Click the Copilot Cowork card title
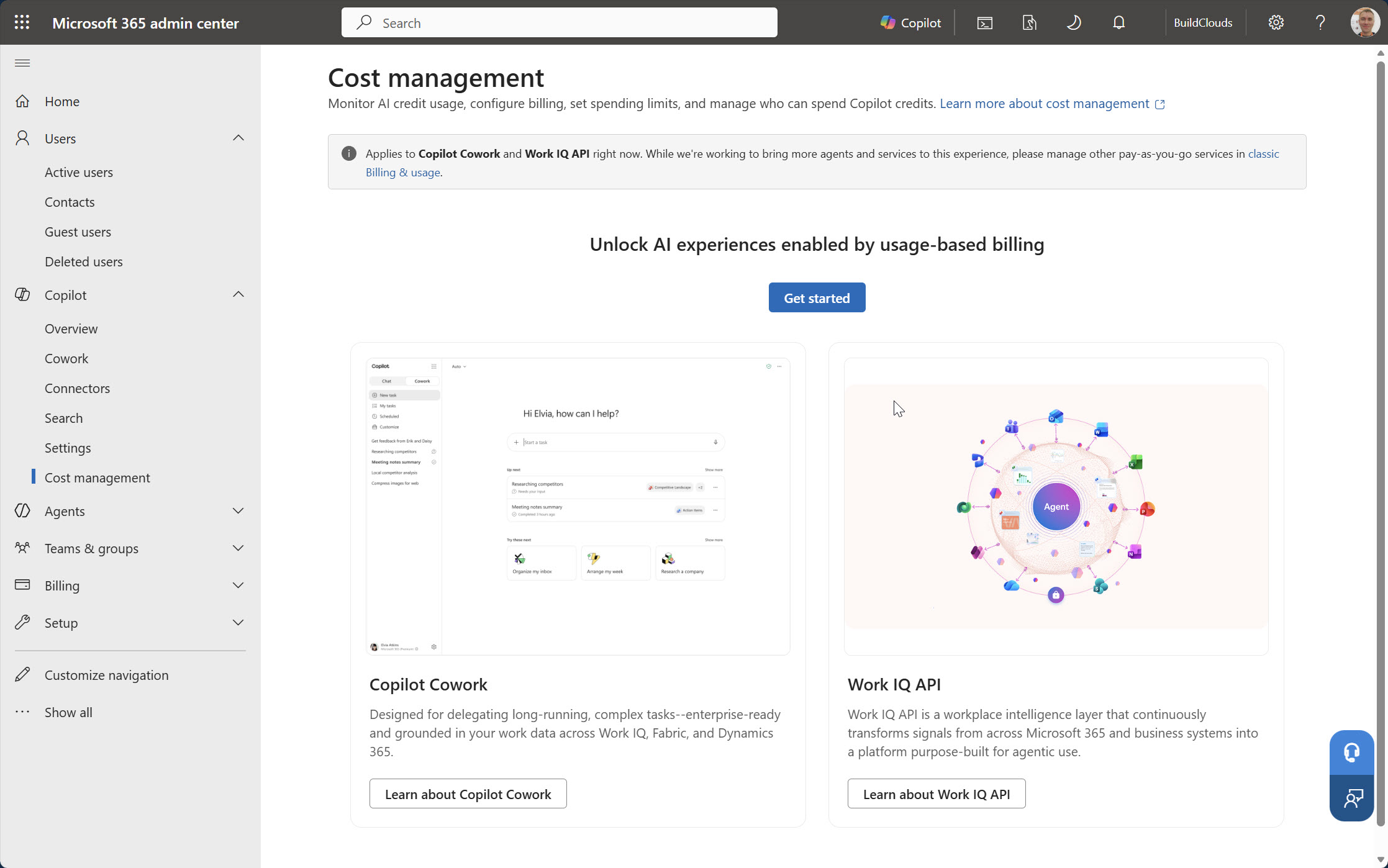Screen dimensions: 1388x868 pyautogui.click(x=429, y=684)
